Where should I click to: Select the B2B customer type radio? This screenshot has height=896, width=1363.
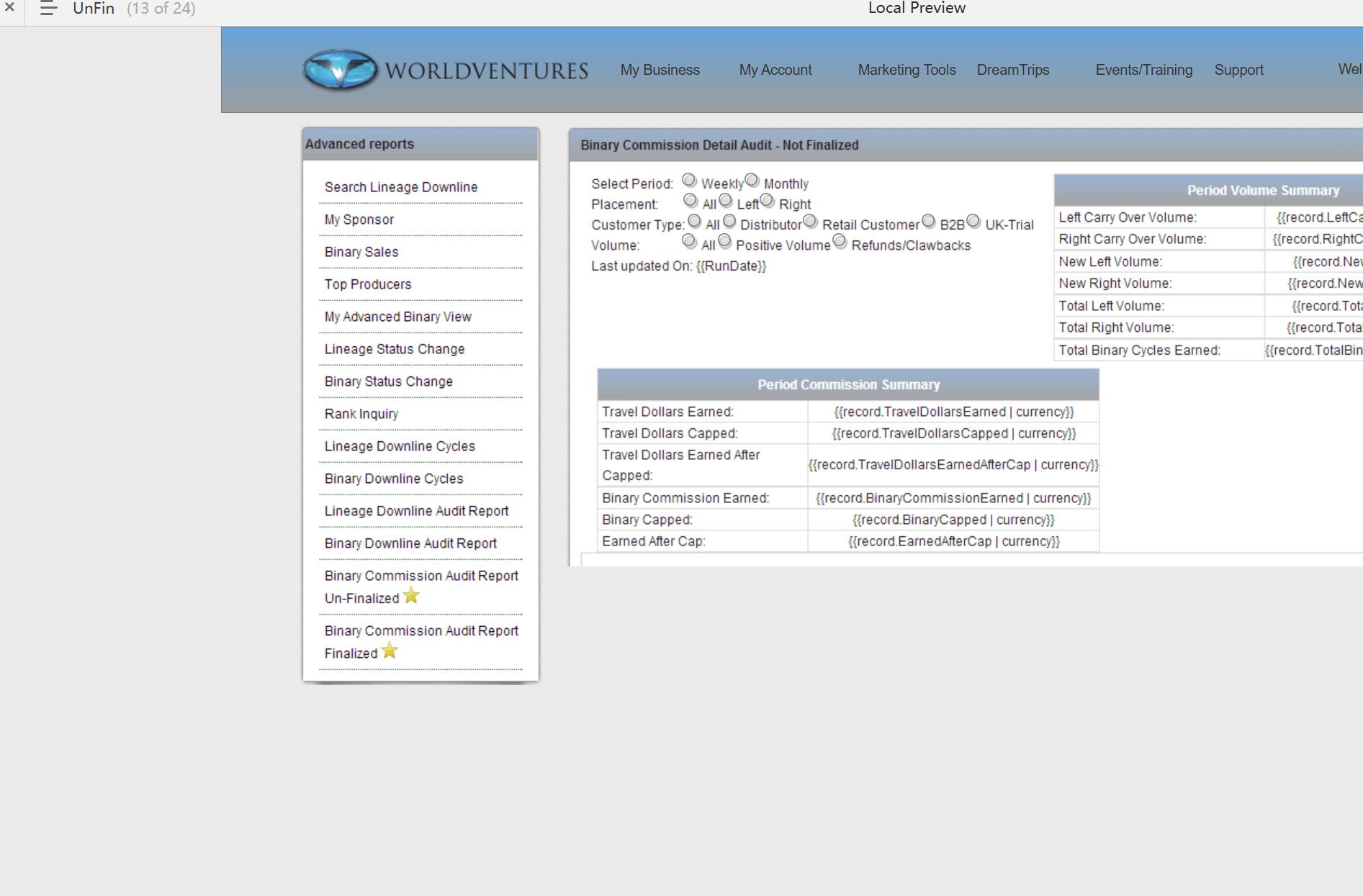pyautogui.click(x=929, y=222)
